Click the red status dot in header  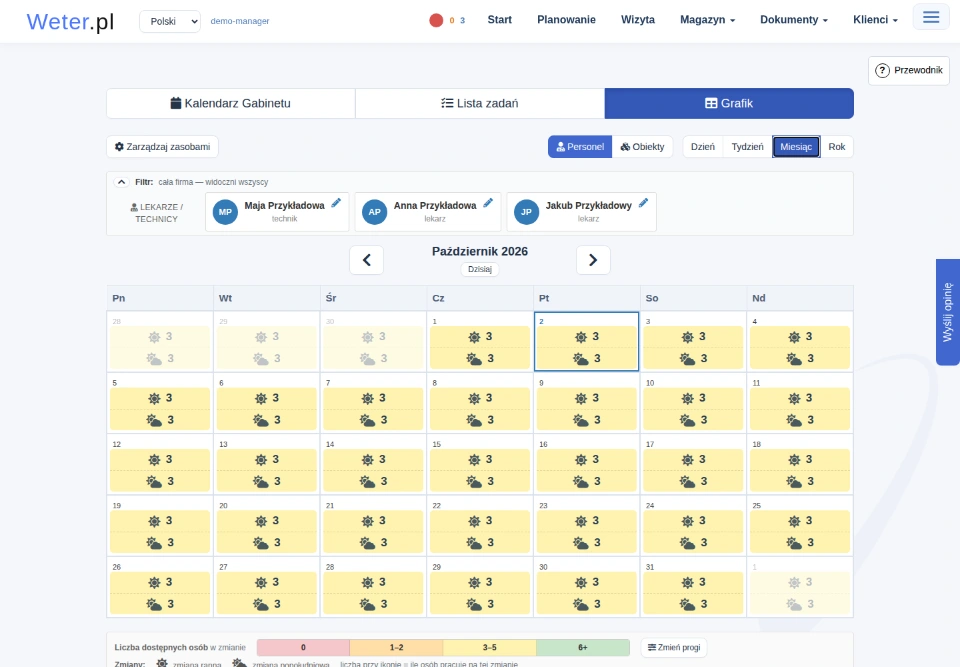pos(436,20)
